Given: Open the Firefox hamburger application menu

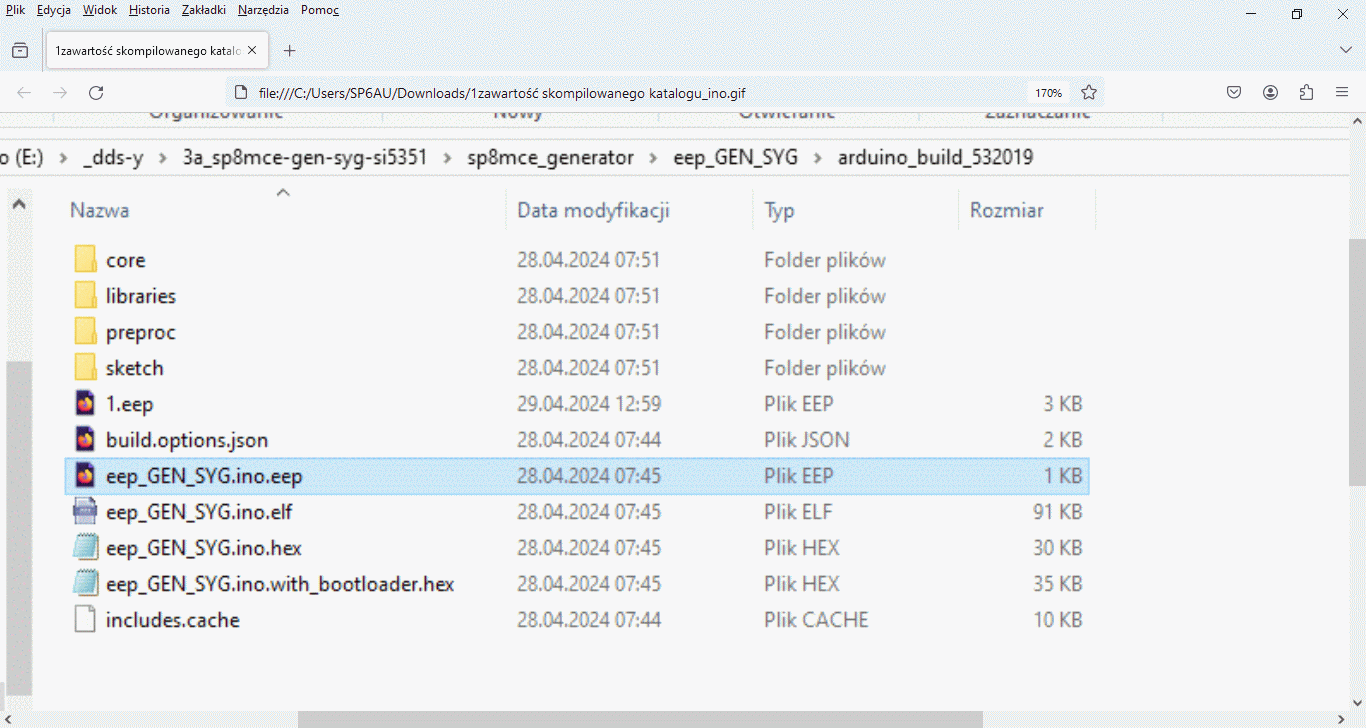Looking at the screenshot, I should point(1342,93).
